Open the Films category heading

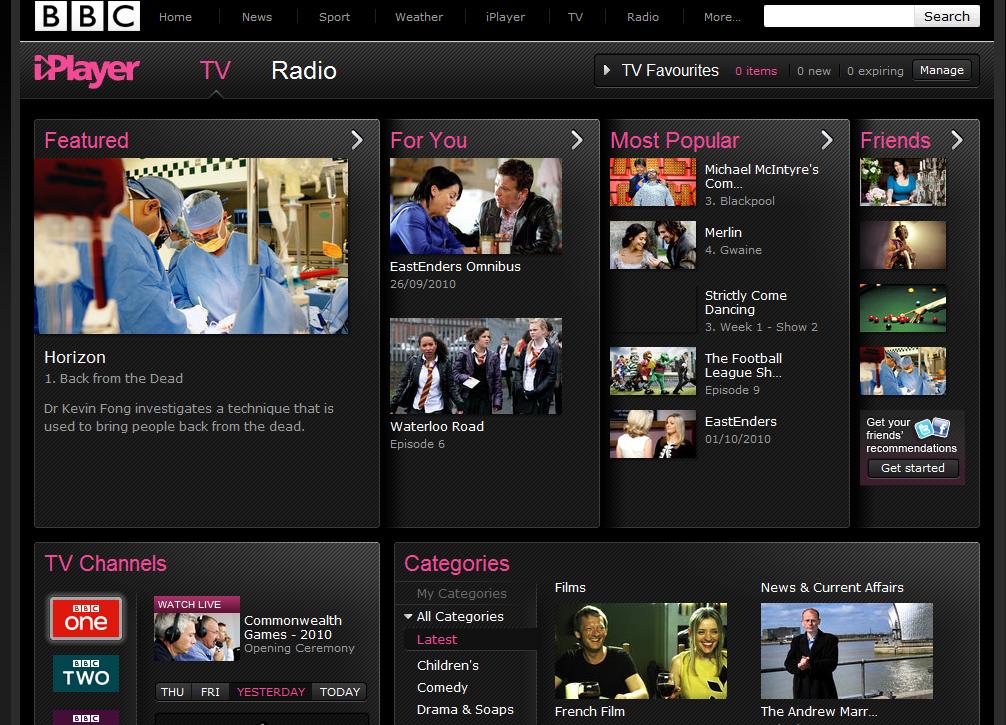click(570, 587)
